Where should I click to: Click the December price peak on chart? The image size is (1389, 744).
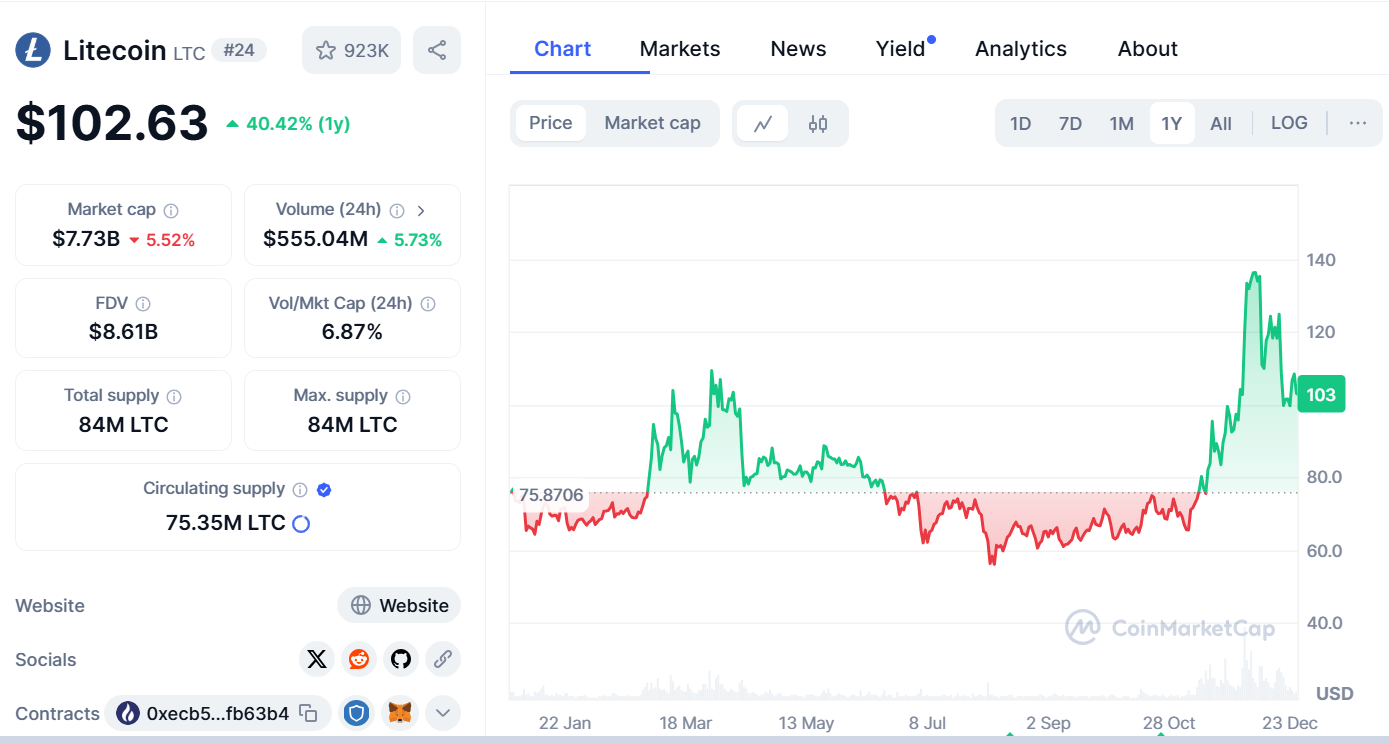point(1254,273)
